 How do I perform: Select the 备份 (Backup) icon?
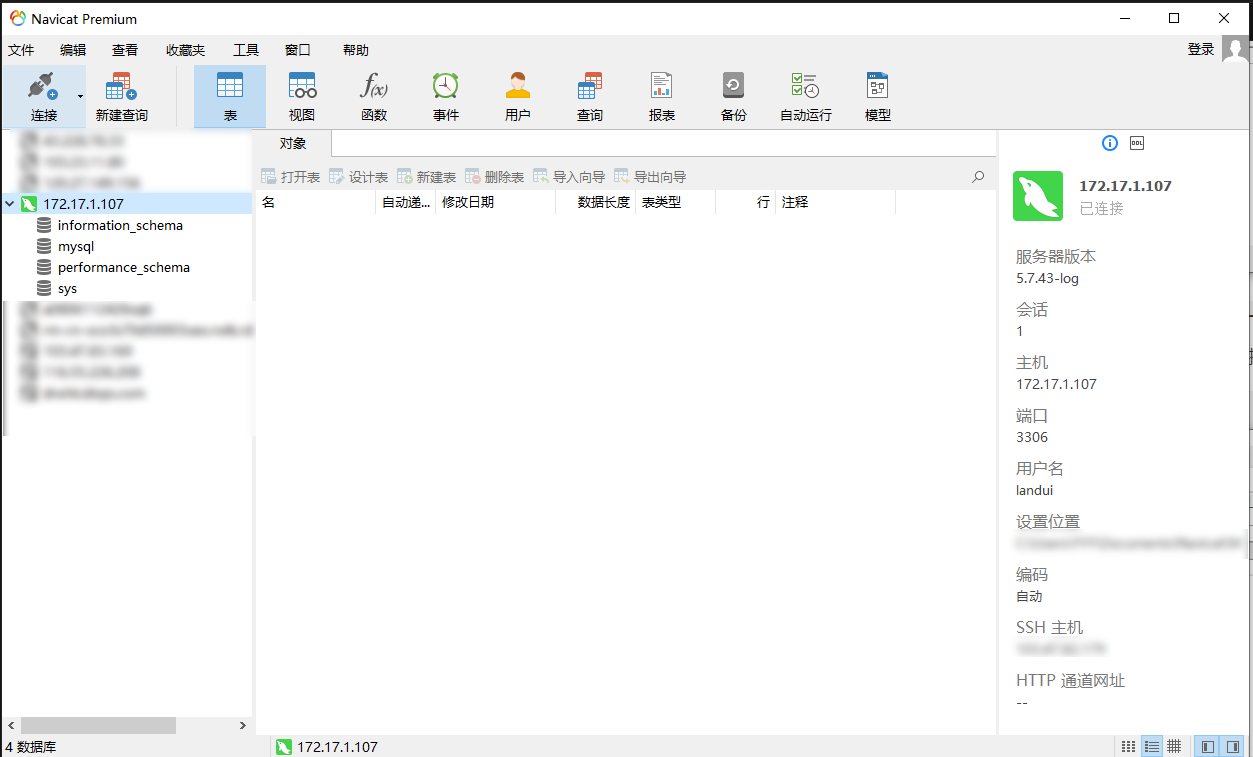(x=733, y=95)
